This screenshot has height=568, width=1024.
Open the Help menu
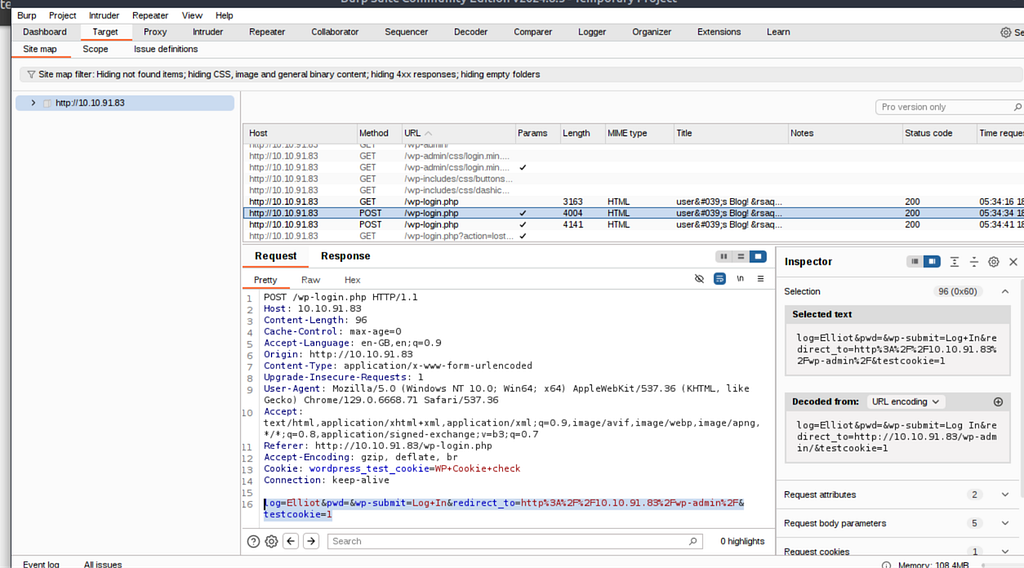(224, 16)
